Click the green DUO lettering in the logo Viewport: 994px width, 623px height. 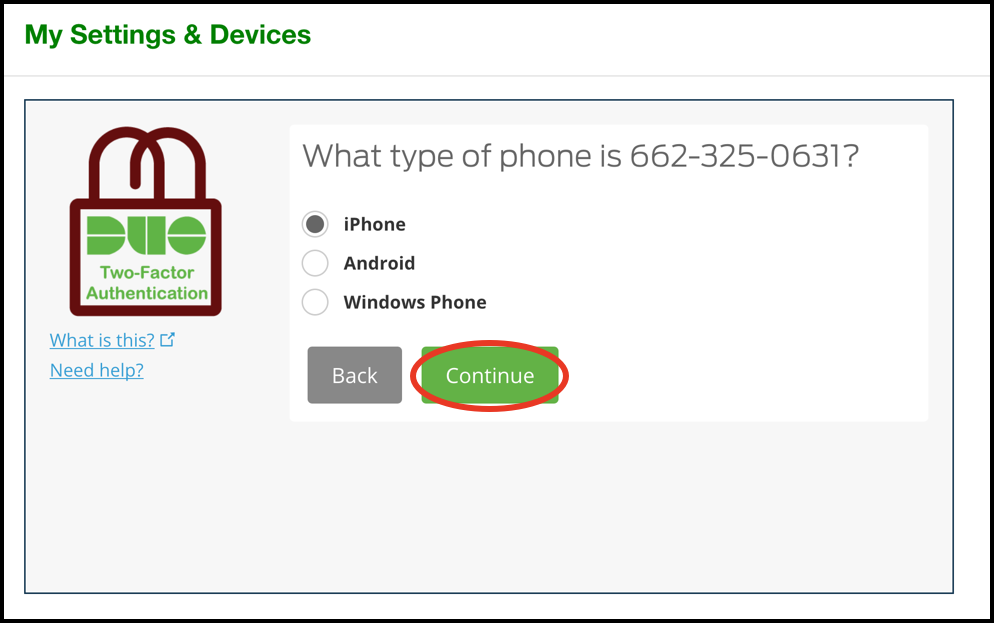(x=146, y=235)
